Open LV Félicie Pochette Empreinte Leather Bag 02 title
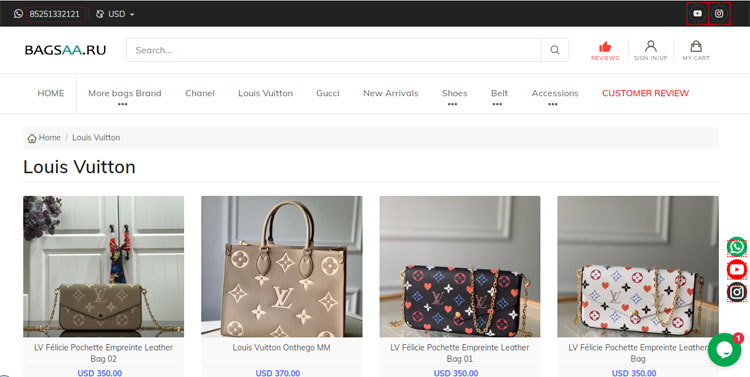The image size is (750, 377). click(103, 353)
